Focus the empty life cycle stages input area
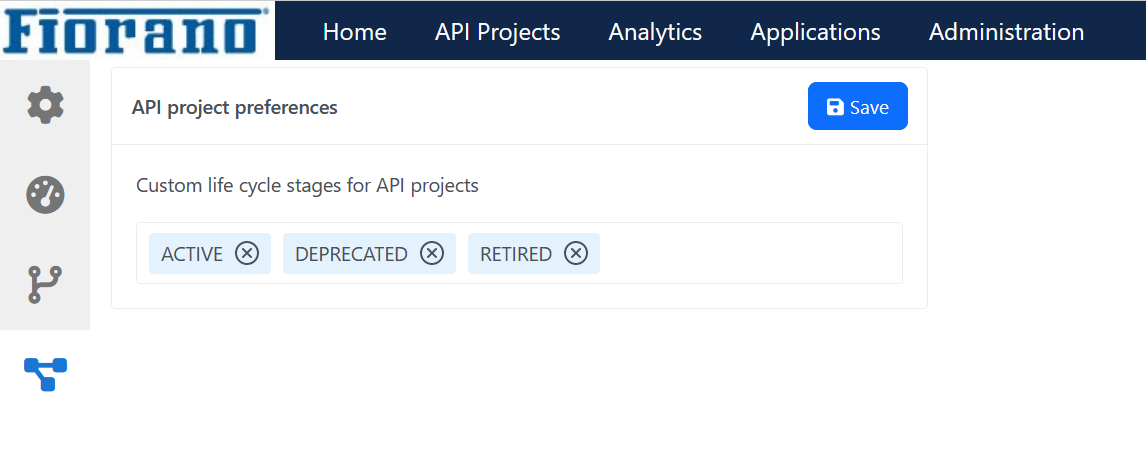The height and width of the screenshot is (450, 1146). [751, 253]
